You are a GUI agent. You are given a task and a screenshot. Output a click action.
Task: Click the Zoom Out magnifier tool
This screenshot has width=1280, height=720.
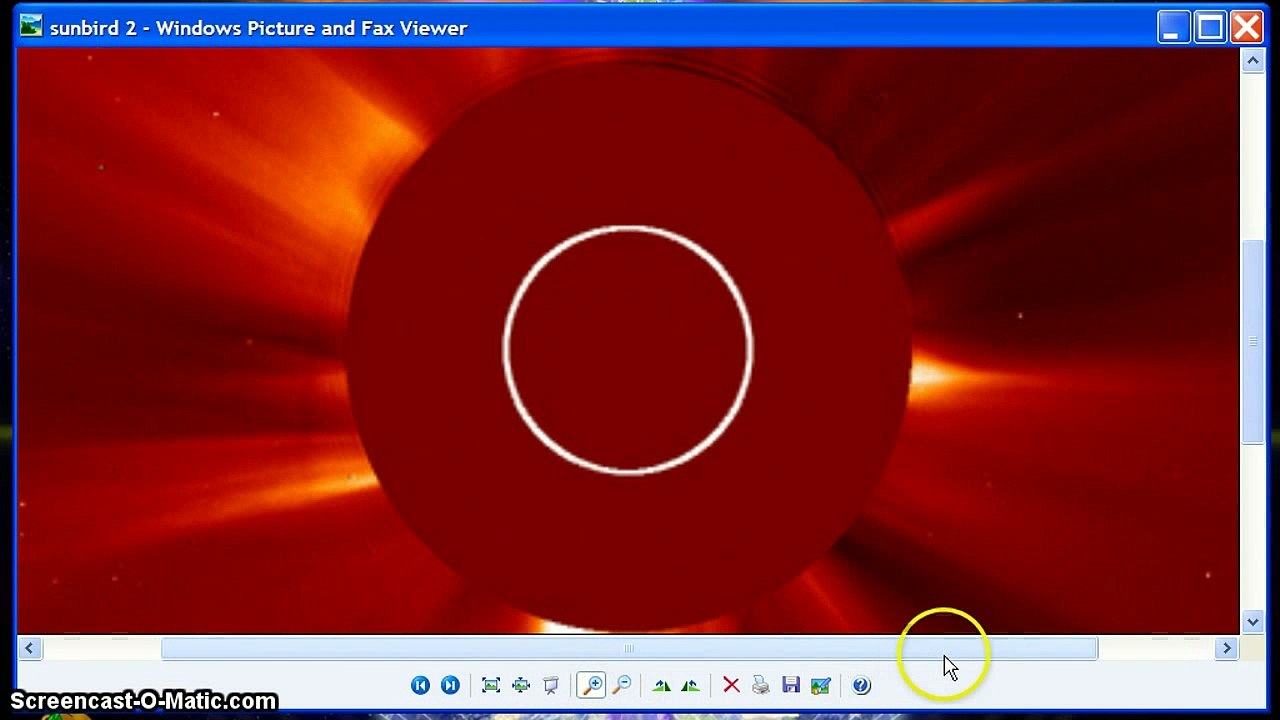point(622,685)
